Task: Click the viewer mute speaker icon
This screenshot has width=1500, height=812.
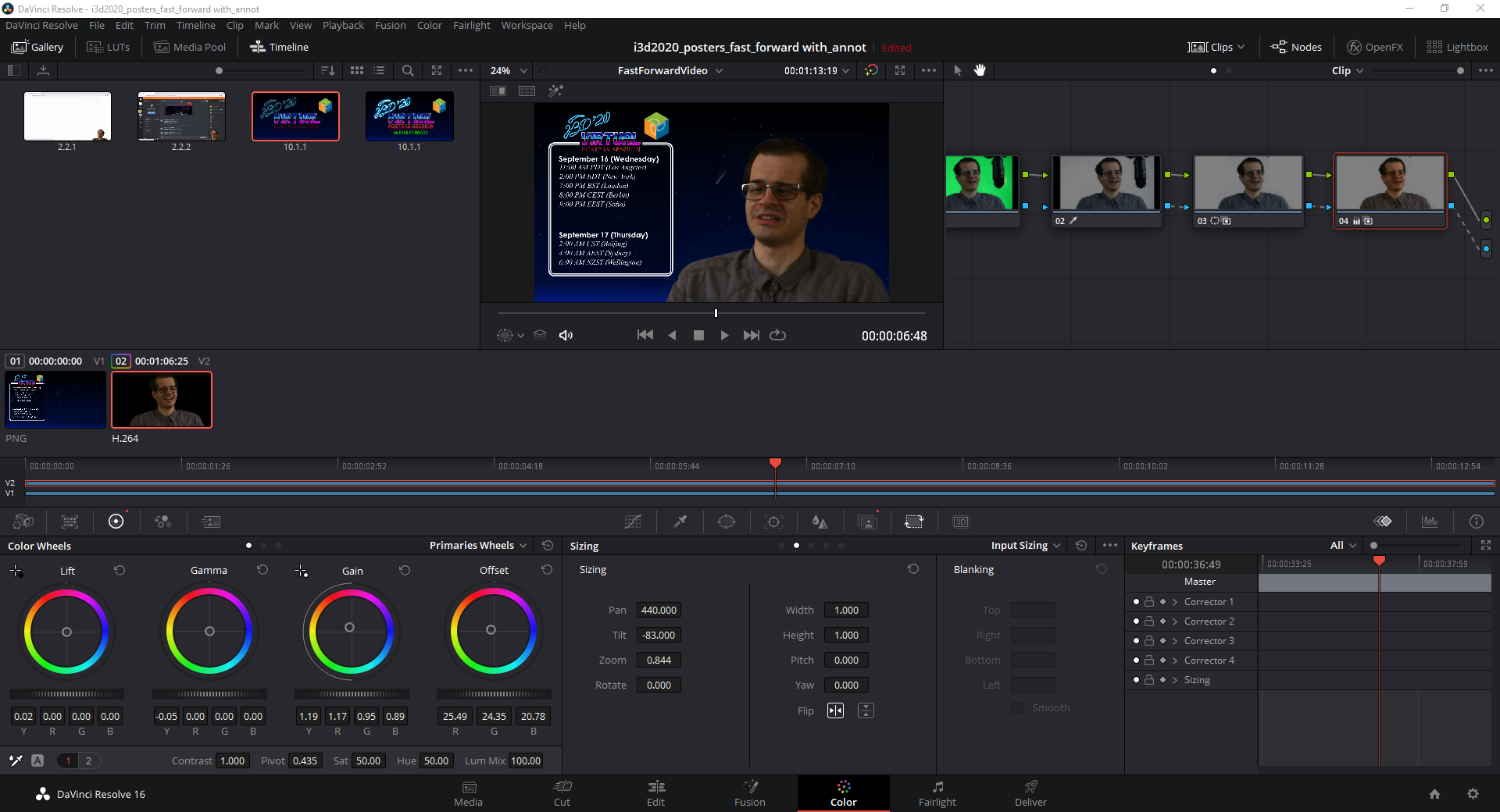Action: pos(566,336)
